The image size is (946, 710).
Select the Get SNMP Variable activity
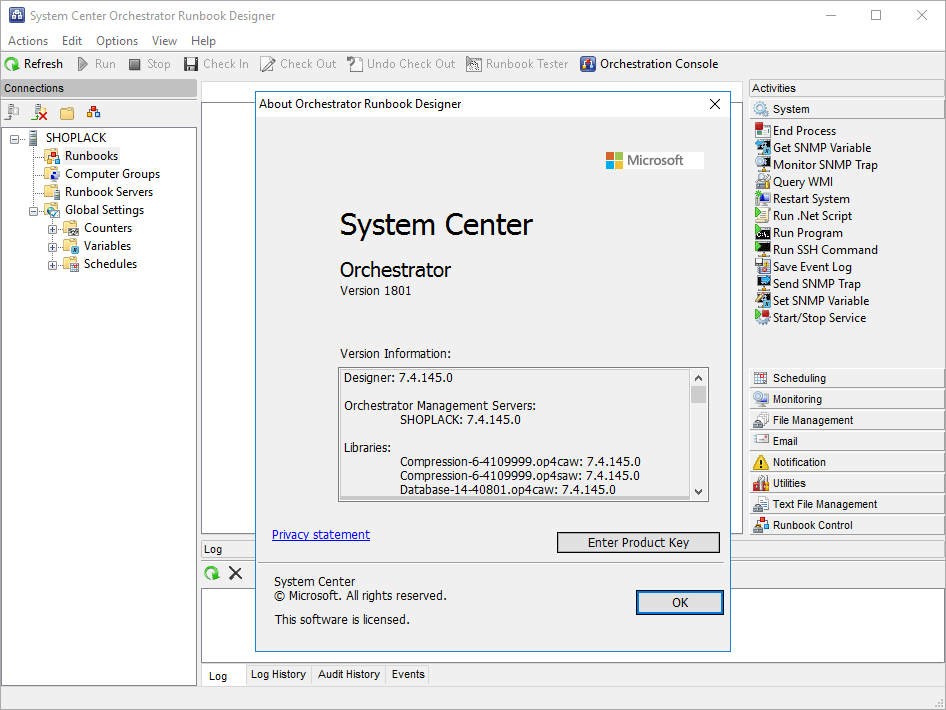(813, 148)
